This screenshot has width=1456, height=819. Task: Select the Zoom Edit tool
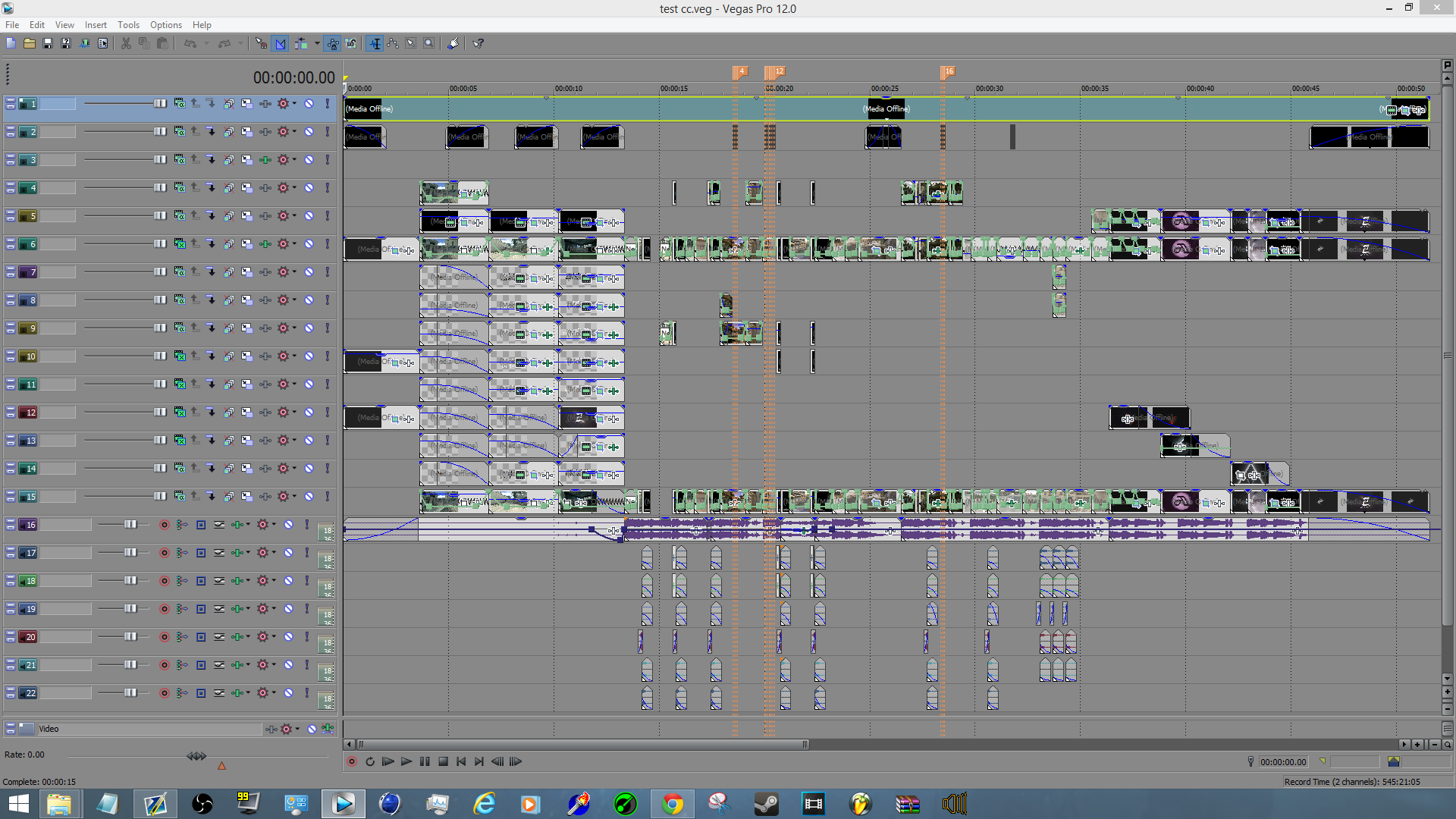(429, 43)
